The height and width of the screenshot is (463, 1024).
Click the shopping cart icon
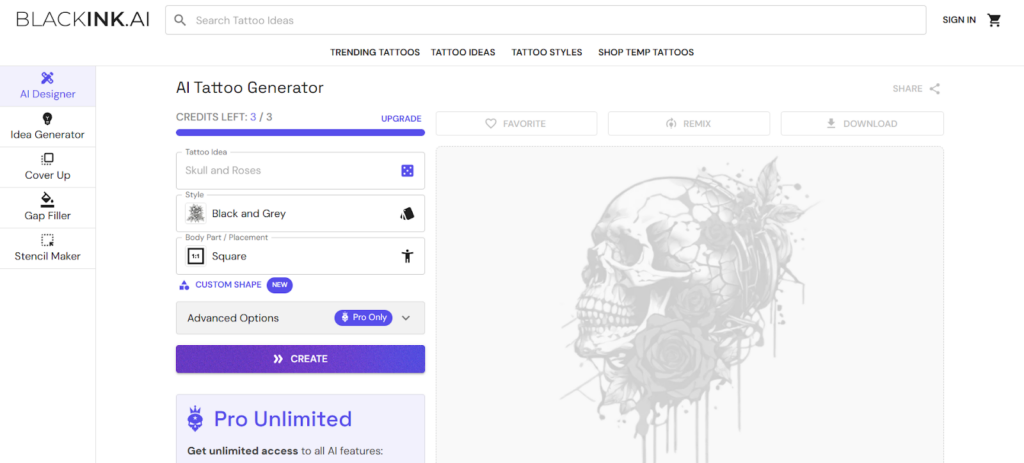(994, 20)
